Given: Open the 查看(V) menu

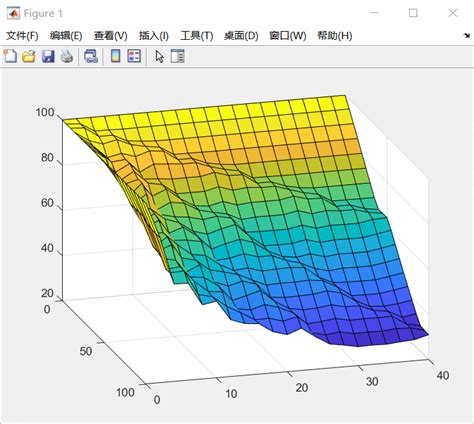Looking at the screenshot, I should pyautogui.click(x=111, y=36).
